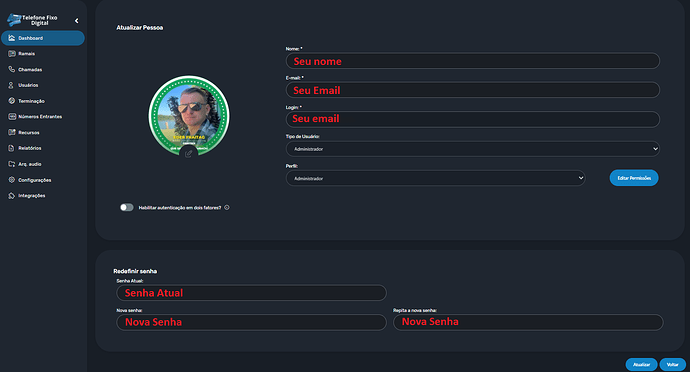Click the Nova senha field
Screen dimensions: 690x372
[251, 322]
